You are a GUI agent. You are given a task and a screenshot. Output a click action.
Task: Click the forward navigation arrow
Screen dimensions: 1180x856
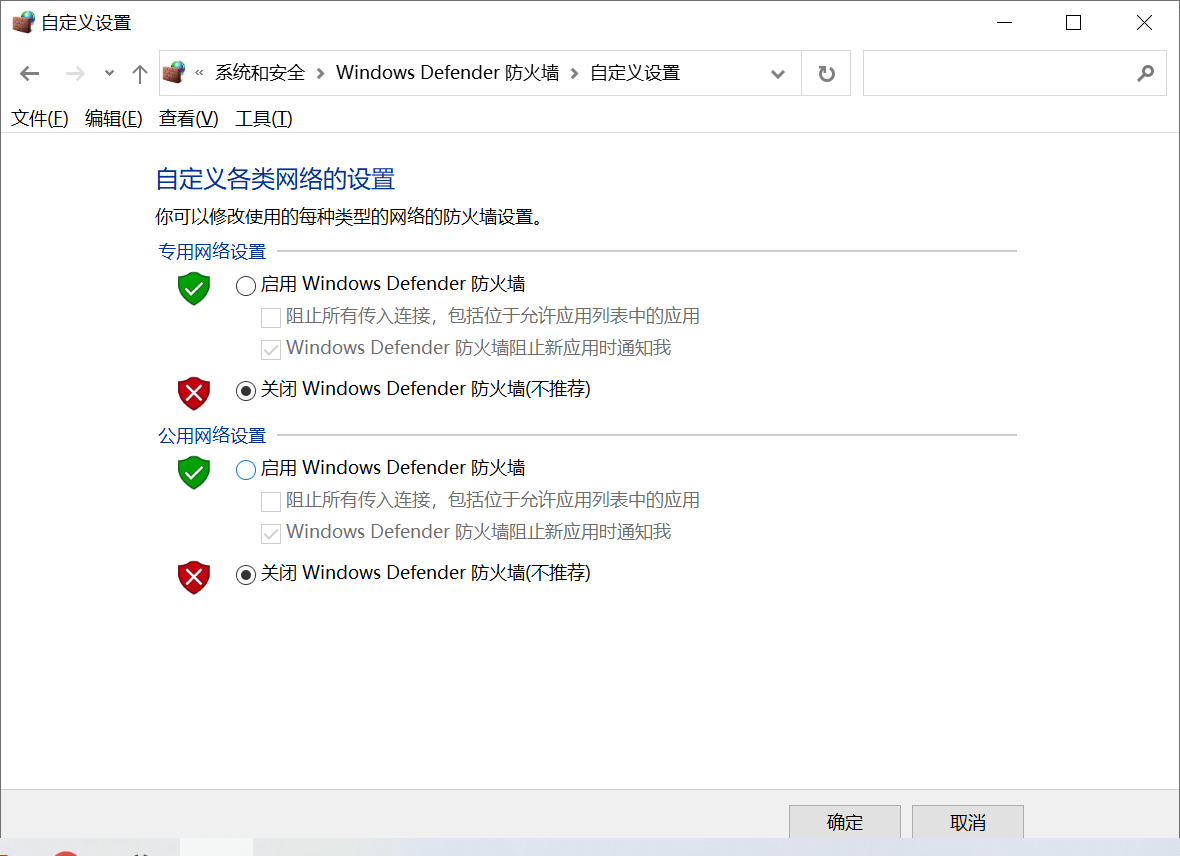[75, 74]
